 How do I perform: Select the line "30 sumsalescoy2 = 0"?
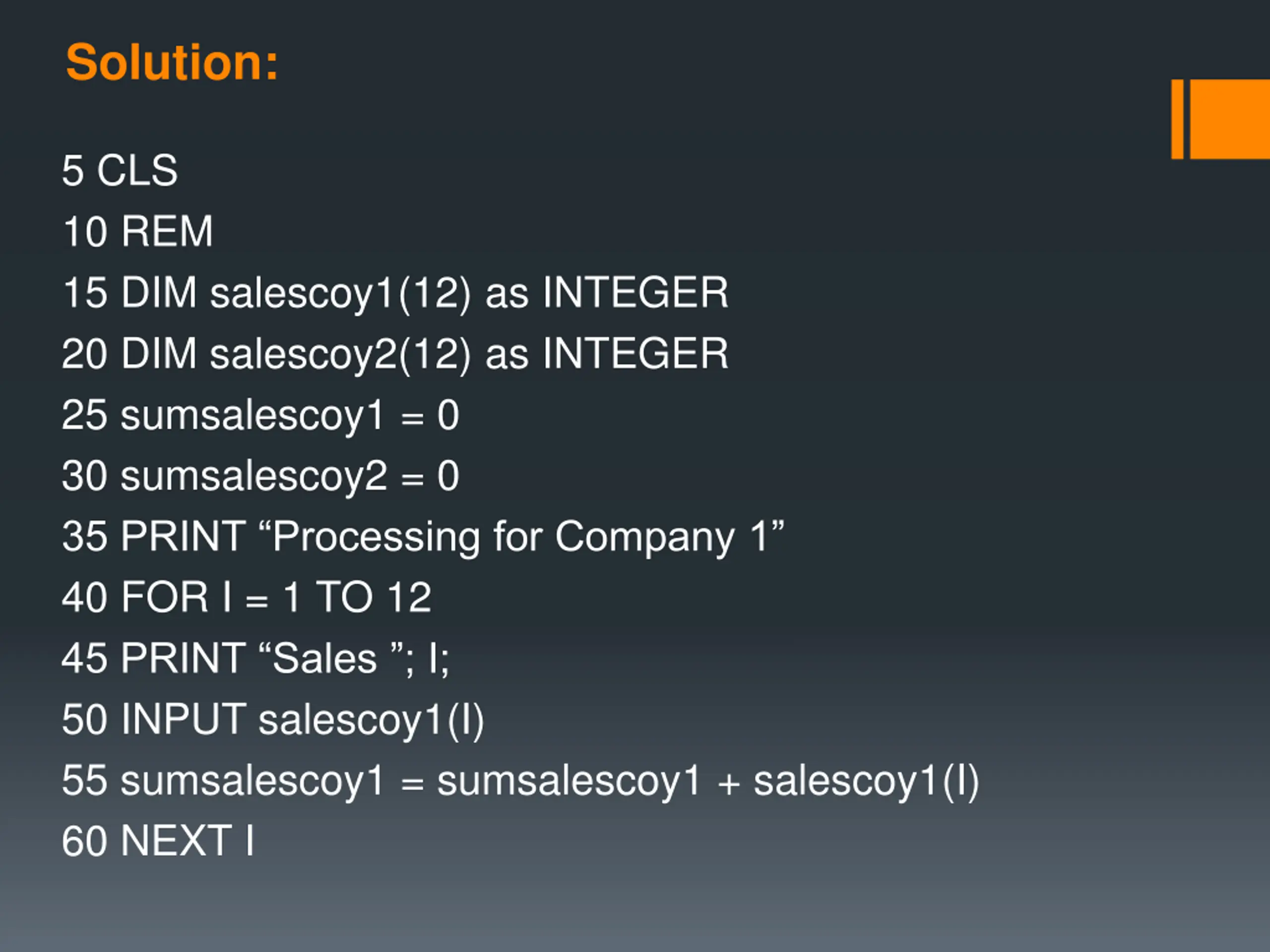(260, 477)
